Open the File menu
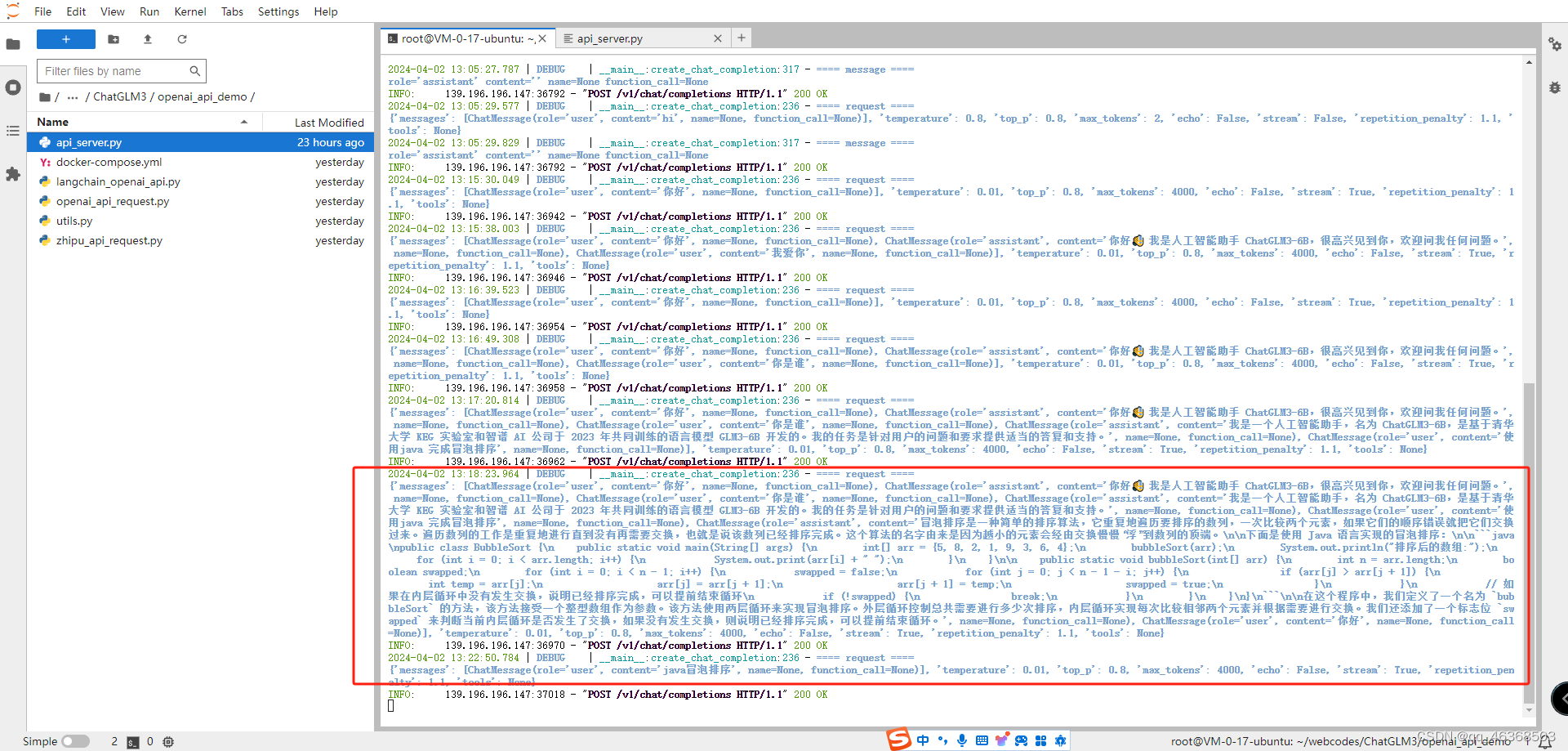The height and width of the screenshot is (751, 1568). point(43,11)
